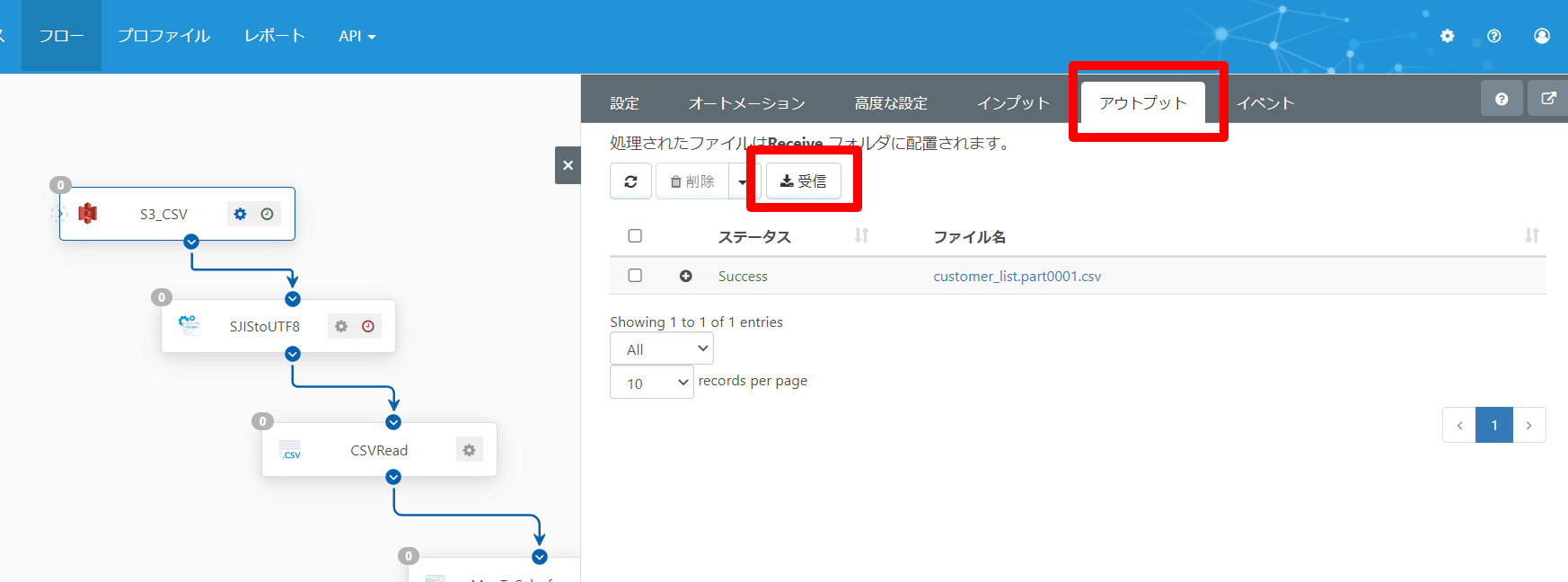Screen dimensions: 1568x582
Task: Expand the 削除 dropdown caret
Action: 742,181
